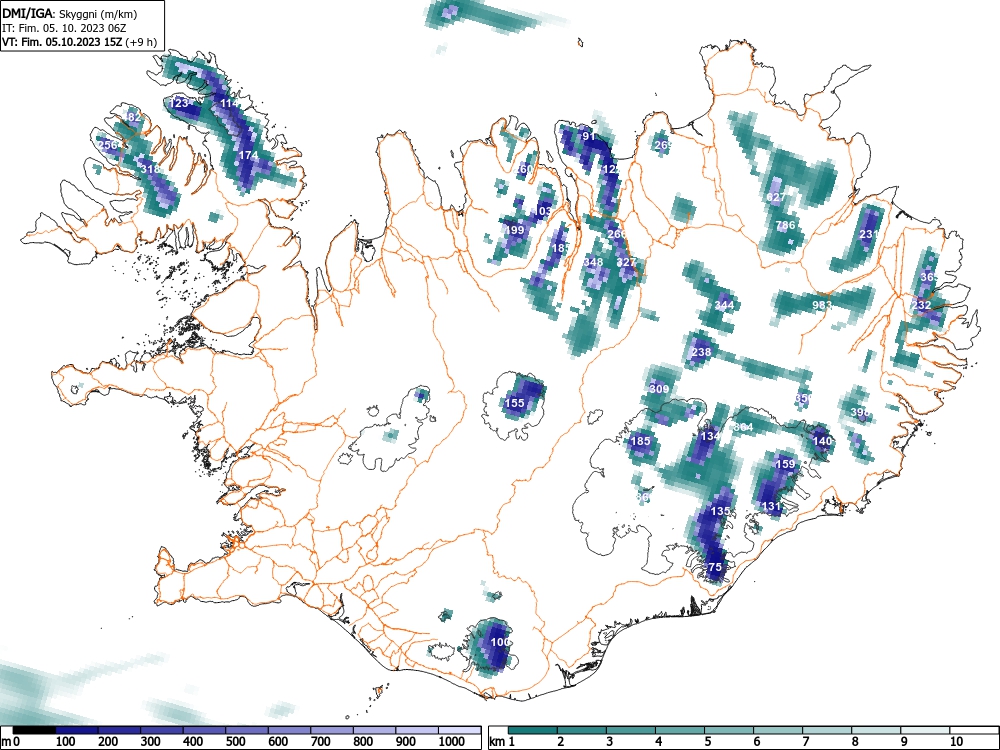The height and width of the screenshot is (750, 1000).
Task: Click the teal swatch between 4 and 5 km
Action: (680, 730)
